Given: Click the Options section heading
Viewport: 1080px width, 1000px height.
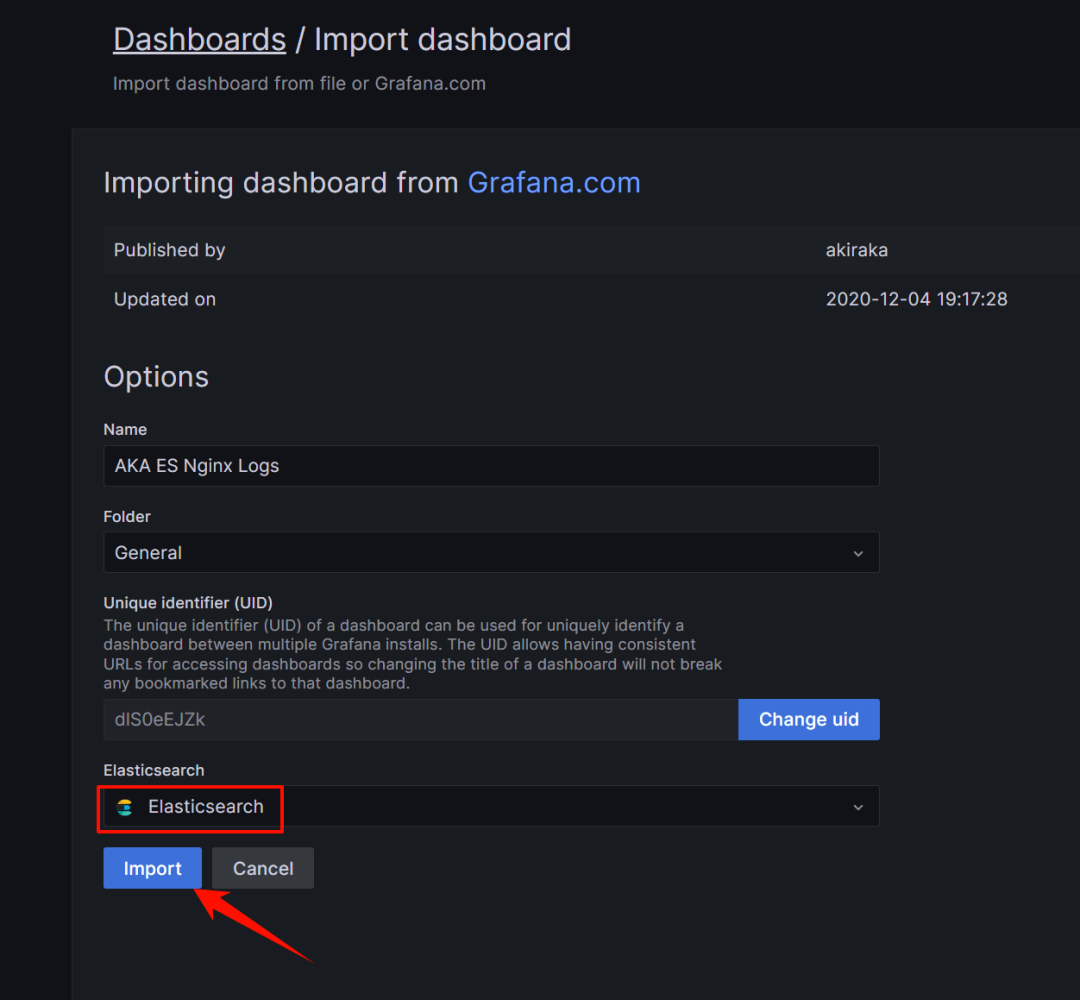Looking at the screenshot, I should click(x=156, y=377).
